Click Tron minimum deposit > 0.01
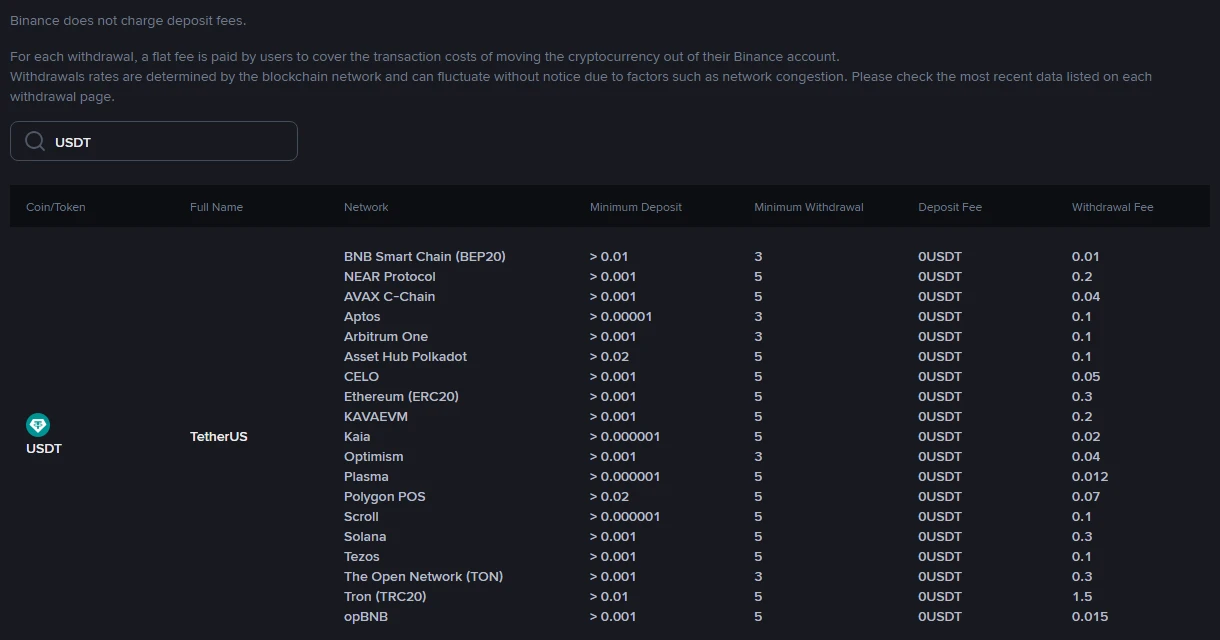The image size is (1220, 640). click(609, 596)
